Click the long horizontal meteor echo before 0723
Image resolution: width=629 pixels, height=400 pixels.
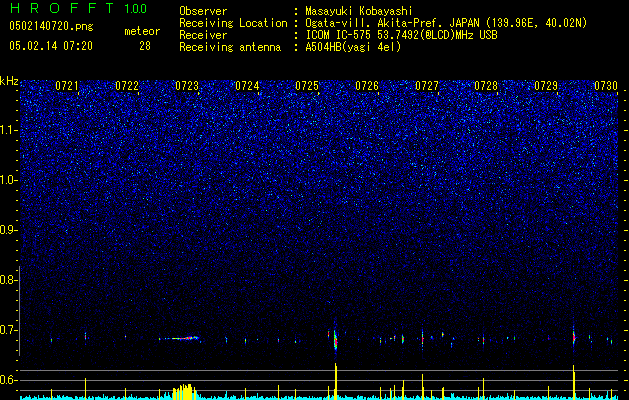pyautogui.click(x=179, y=338)
